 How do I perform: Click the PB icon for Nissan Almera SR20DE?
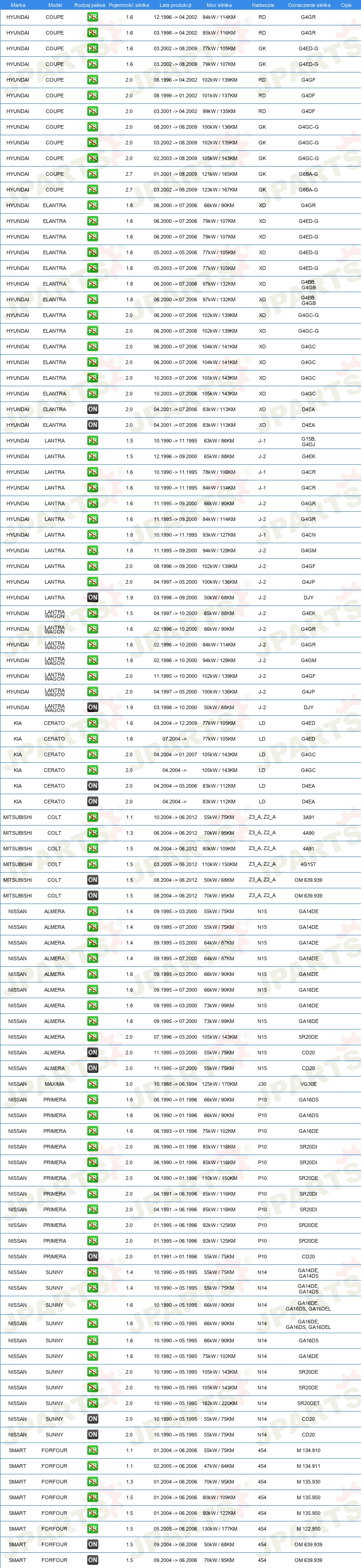point(92,1036)
